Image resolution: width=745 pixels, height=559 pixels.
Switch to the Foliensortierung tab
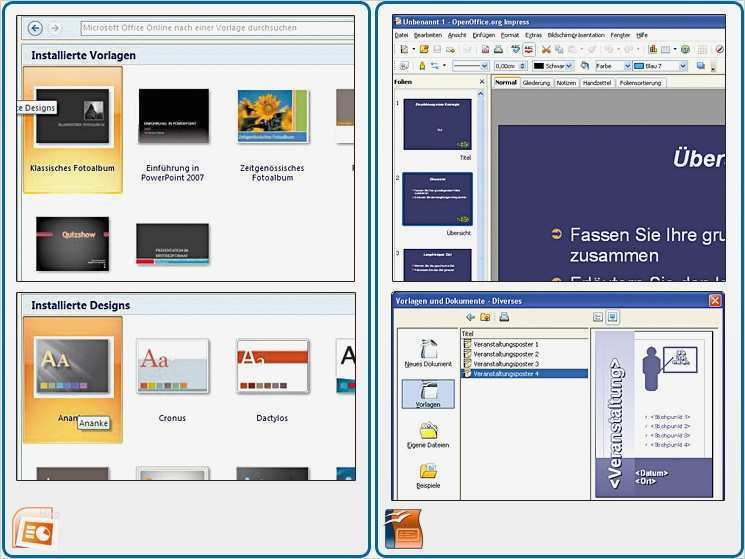tap(640, 83)
